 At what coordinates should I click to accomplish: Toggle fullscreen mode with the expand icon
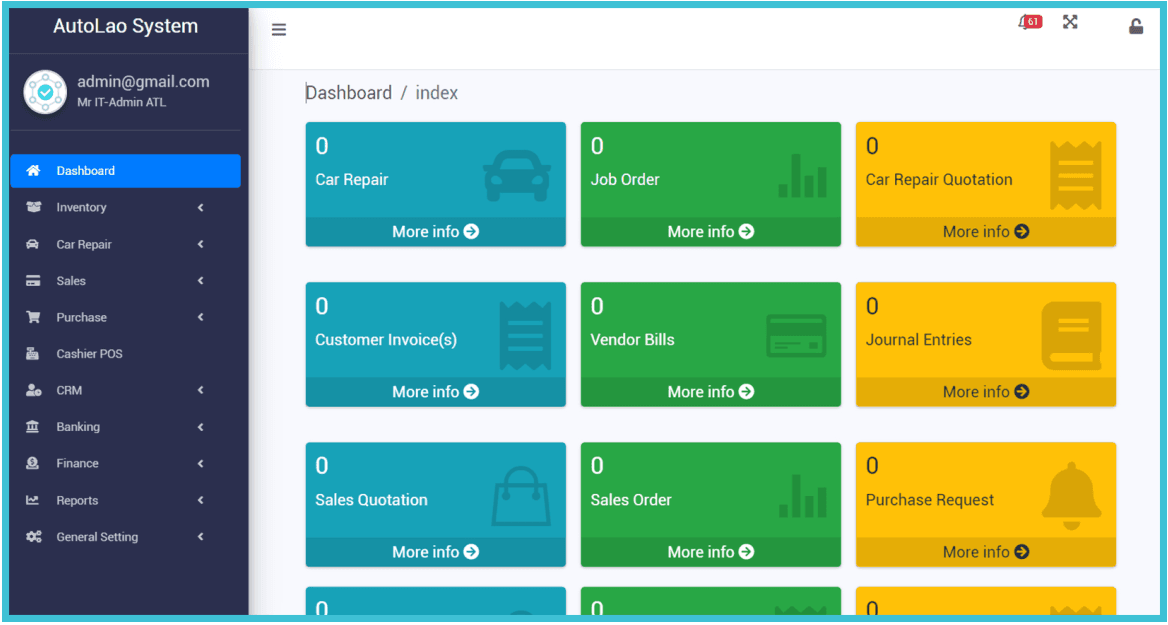coord(1070,22)
